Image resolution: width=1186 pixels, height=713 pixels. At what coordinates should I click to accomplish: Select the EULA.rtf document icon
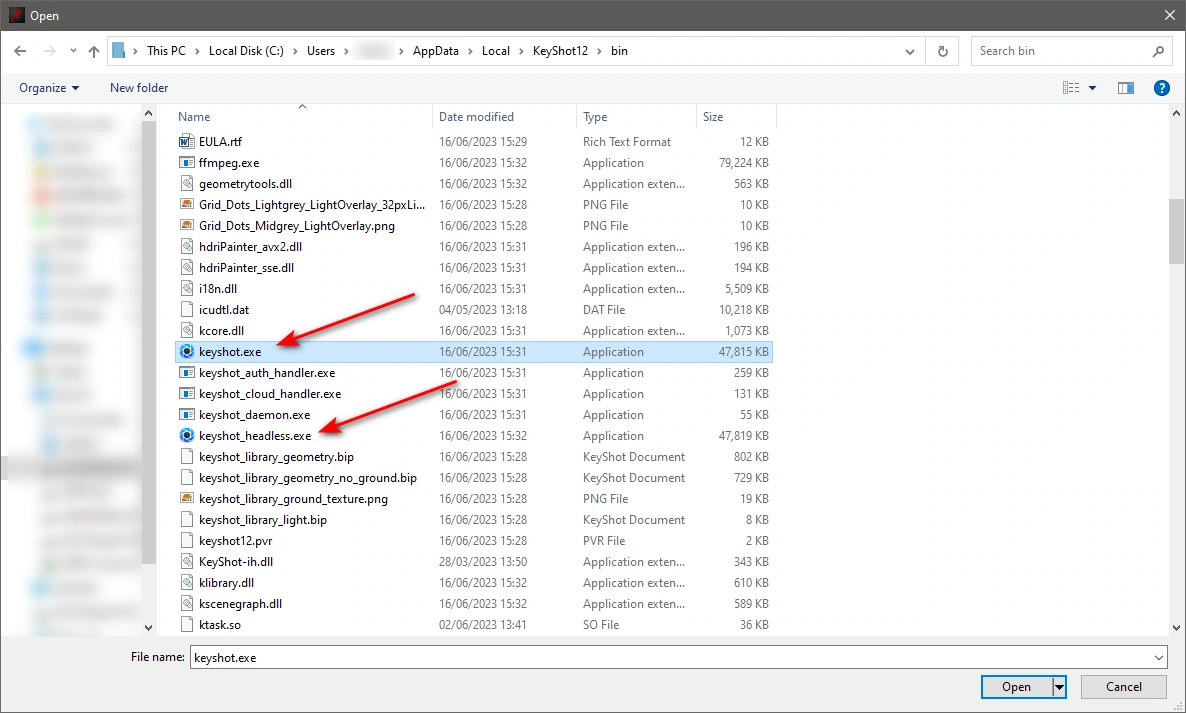(x=187, y=141)
